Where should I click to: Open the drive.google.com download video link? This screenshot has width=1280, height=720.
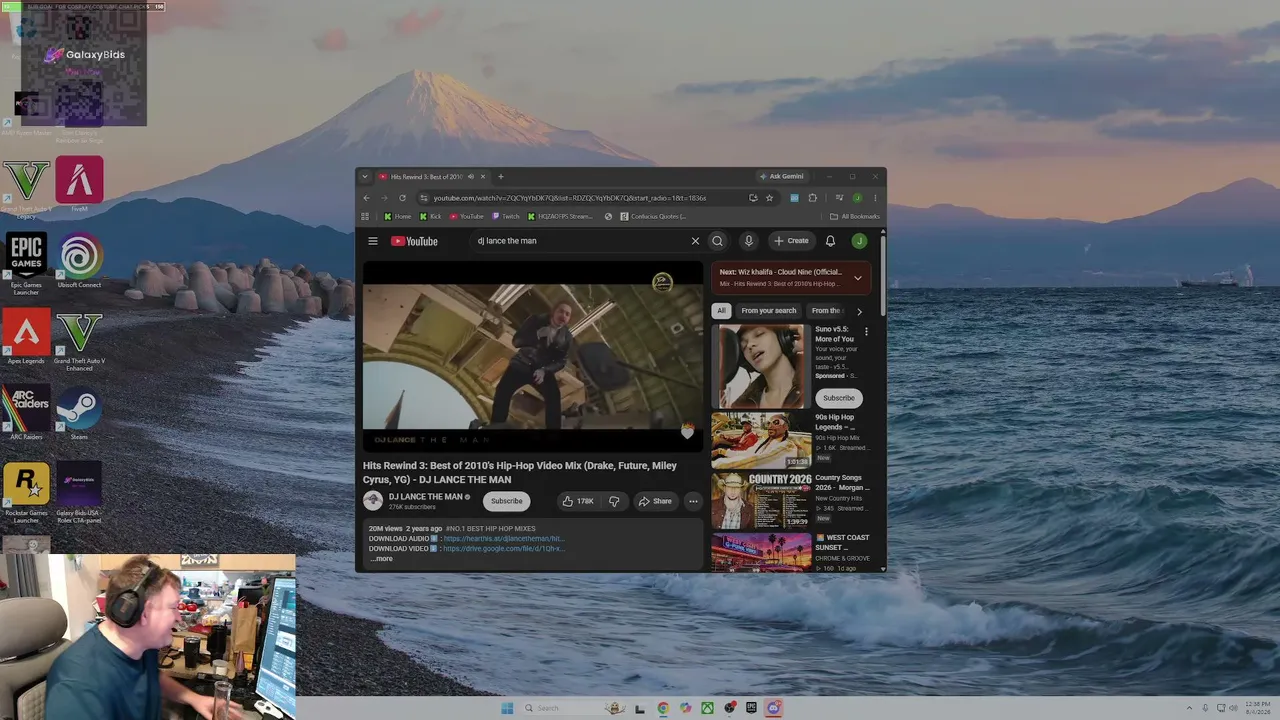504,549
